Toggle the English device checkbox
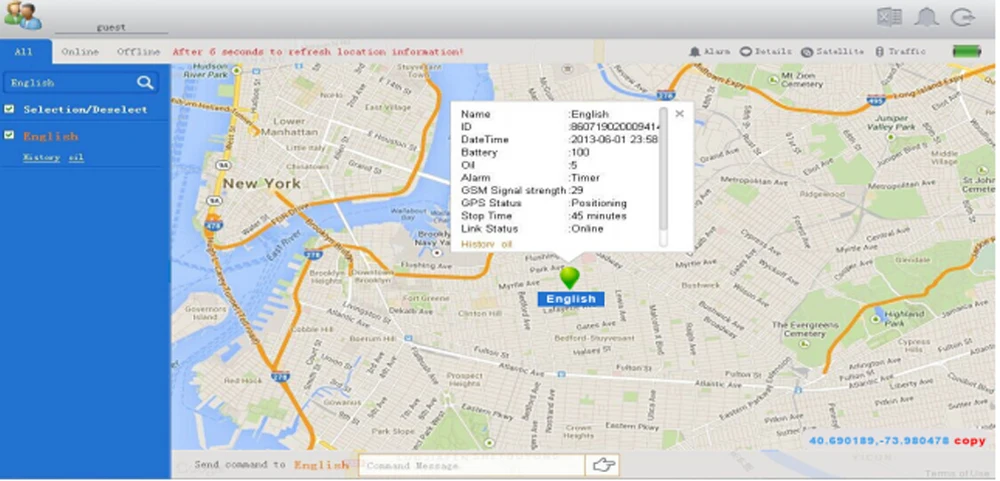Screen dimensions: 1000x481 tap(9, 135)
